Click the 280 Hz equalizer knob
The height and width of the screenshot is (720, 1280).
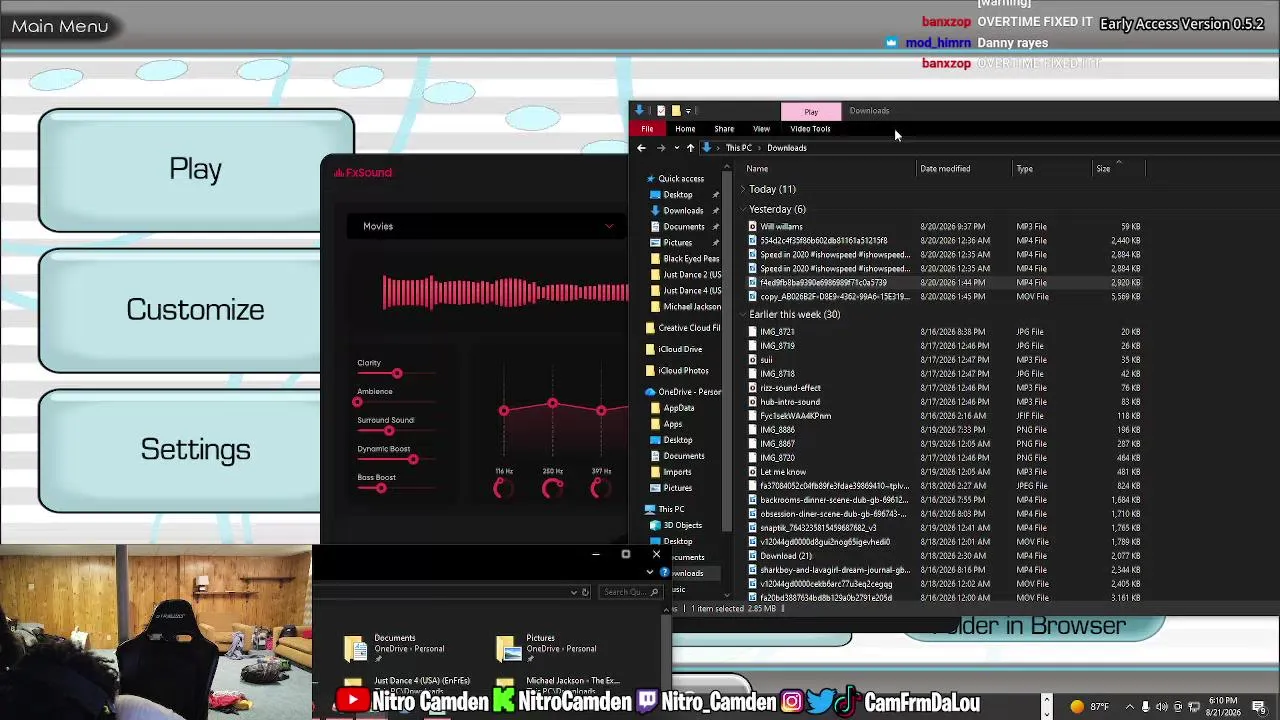click(552, 488)
